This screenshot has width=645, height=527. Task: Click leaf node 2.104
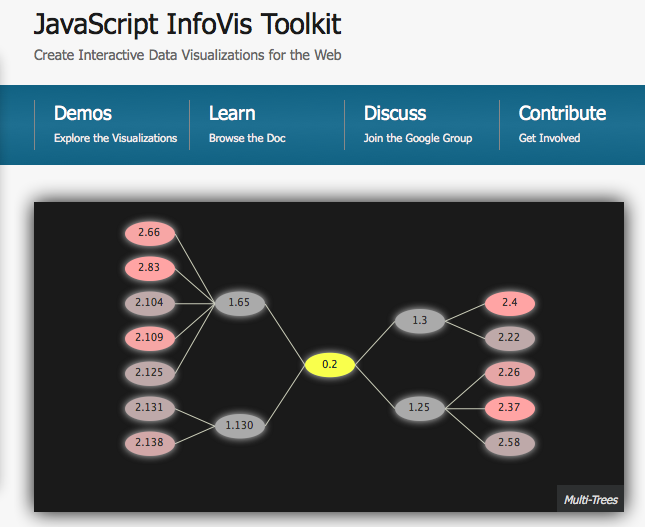click(150, 303)
